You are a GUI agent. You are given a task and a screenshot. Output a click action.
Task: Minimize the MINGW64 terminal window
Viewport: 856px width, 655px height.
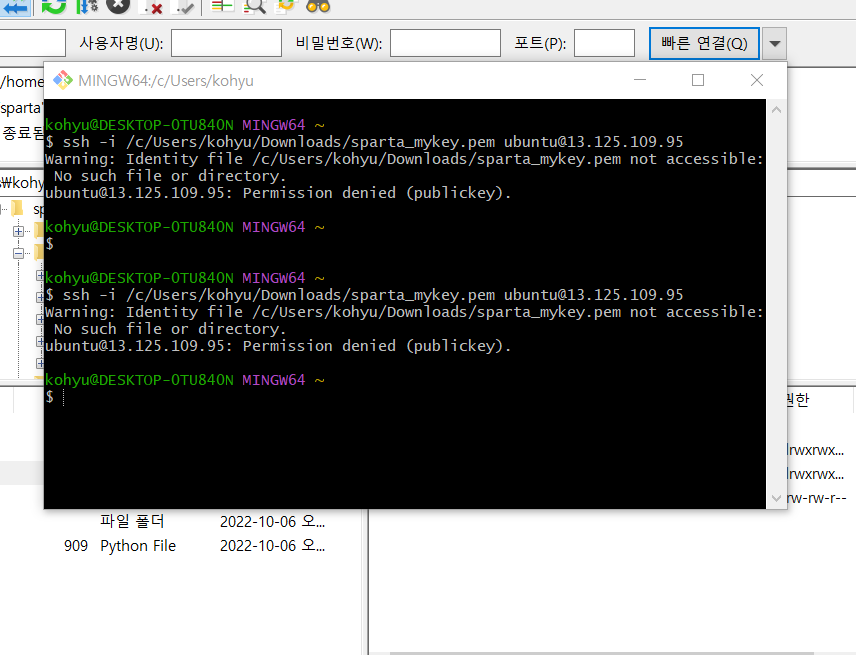(640, 80)
